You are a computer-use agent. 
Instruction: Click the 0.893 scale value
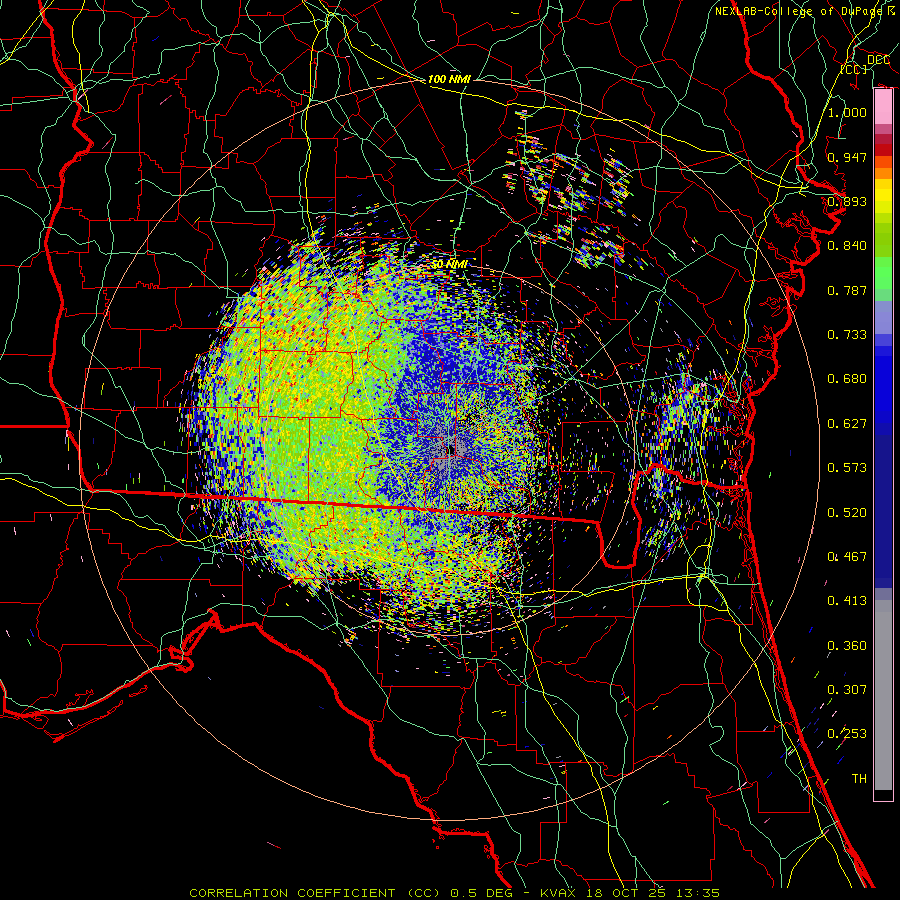click(847, 201)
